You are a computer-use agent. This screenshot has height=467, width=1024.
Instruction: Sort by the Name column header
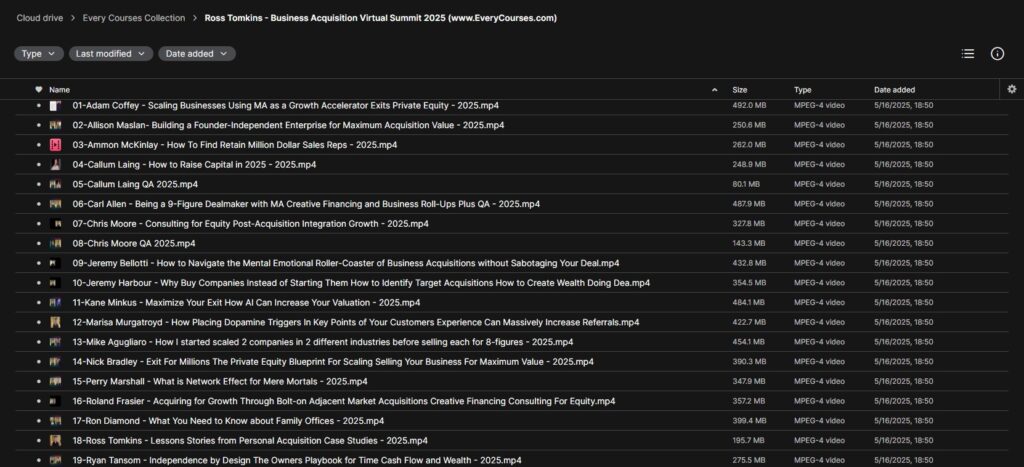tap(59, 90)
